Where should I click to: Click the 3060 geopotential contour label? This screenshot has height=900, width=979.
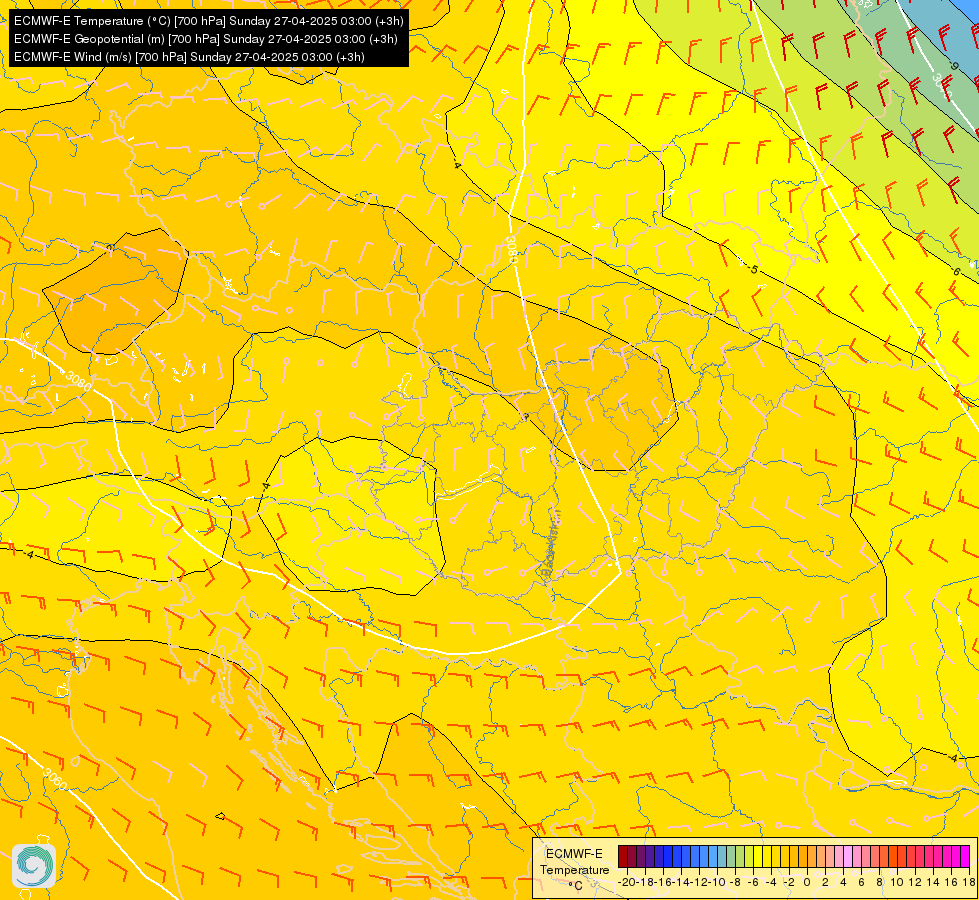55,778
